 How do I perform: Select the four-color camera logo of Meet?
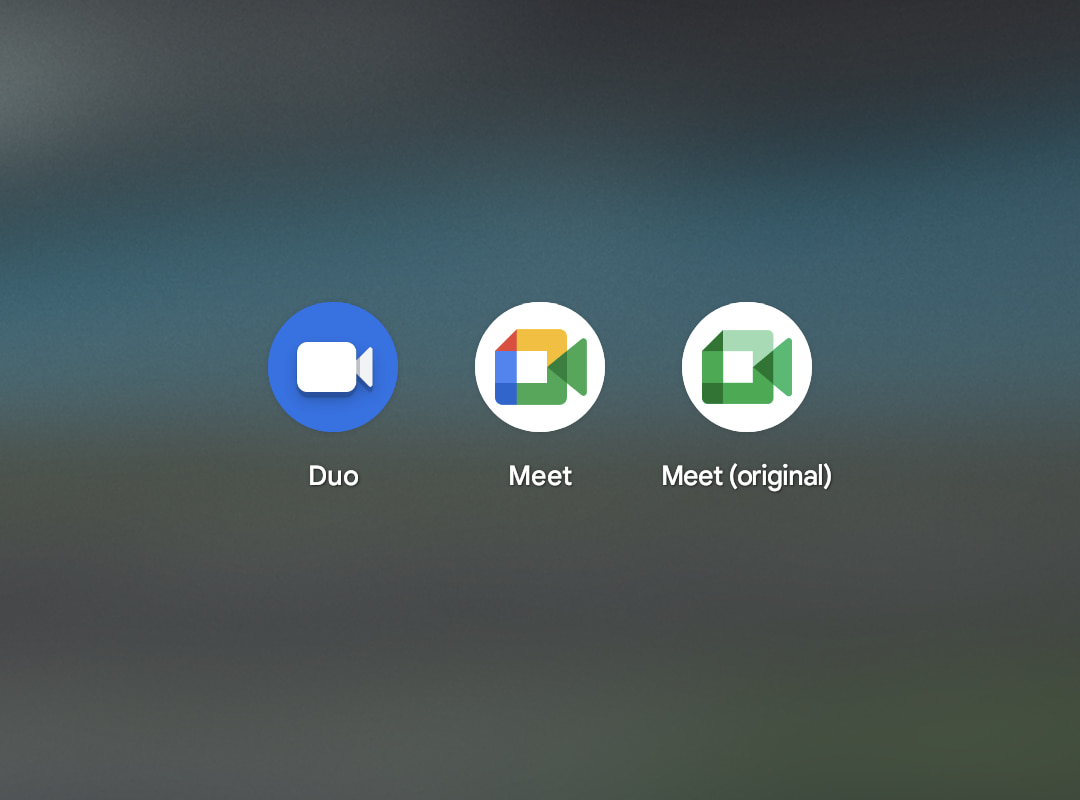click(x=540, y=367)
